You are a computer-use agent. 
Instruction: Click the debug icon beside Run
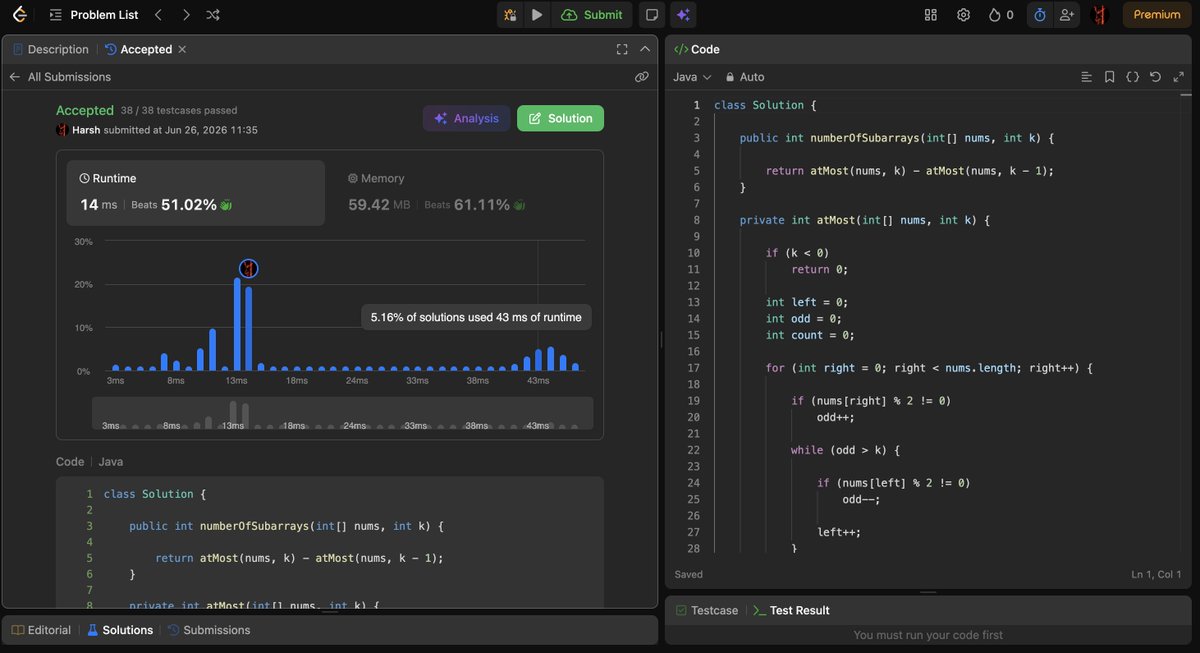click(510, 15)
